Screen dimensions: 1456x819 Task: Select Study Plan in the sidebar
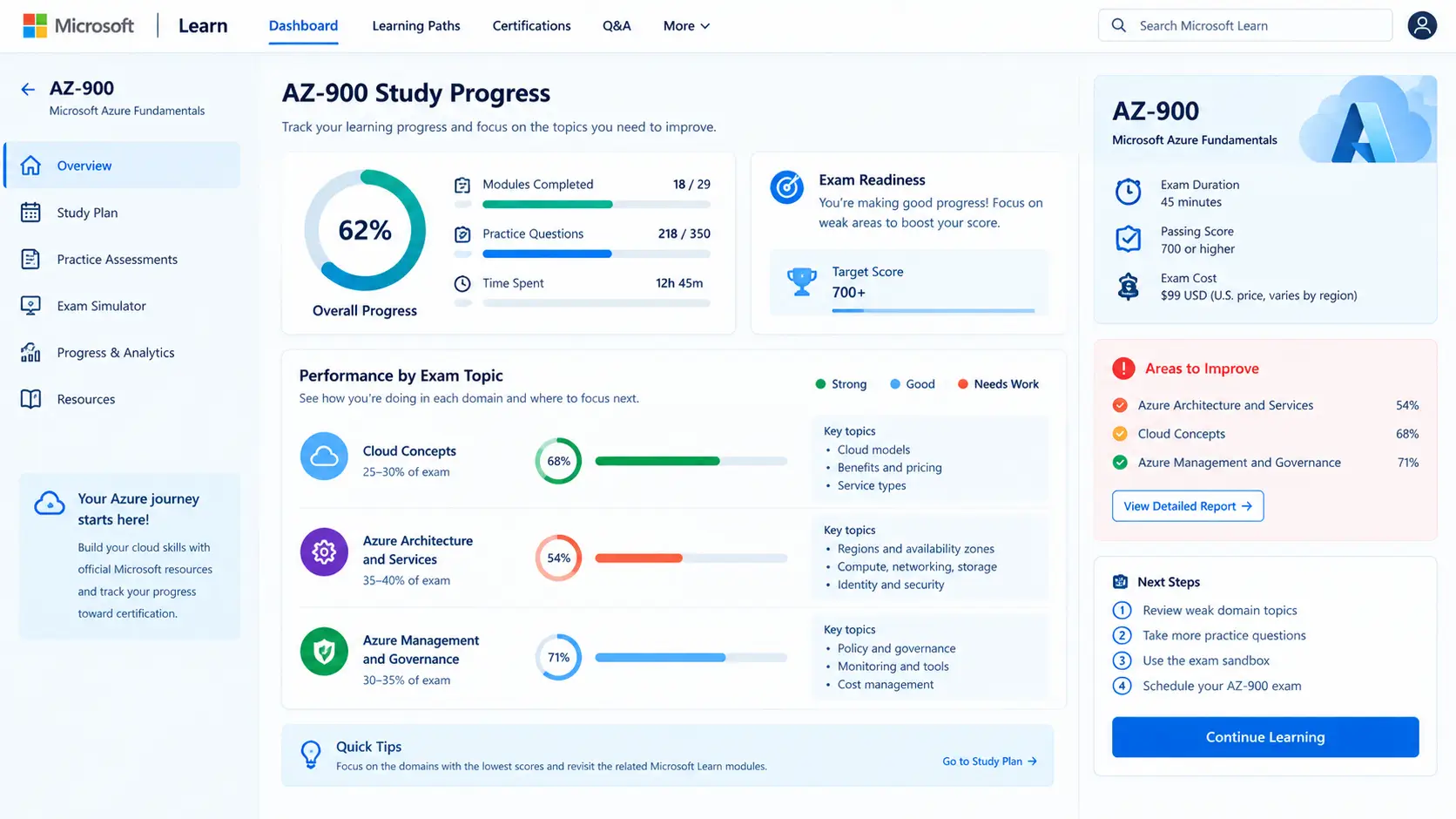tap(122, 213)
